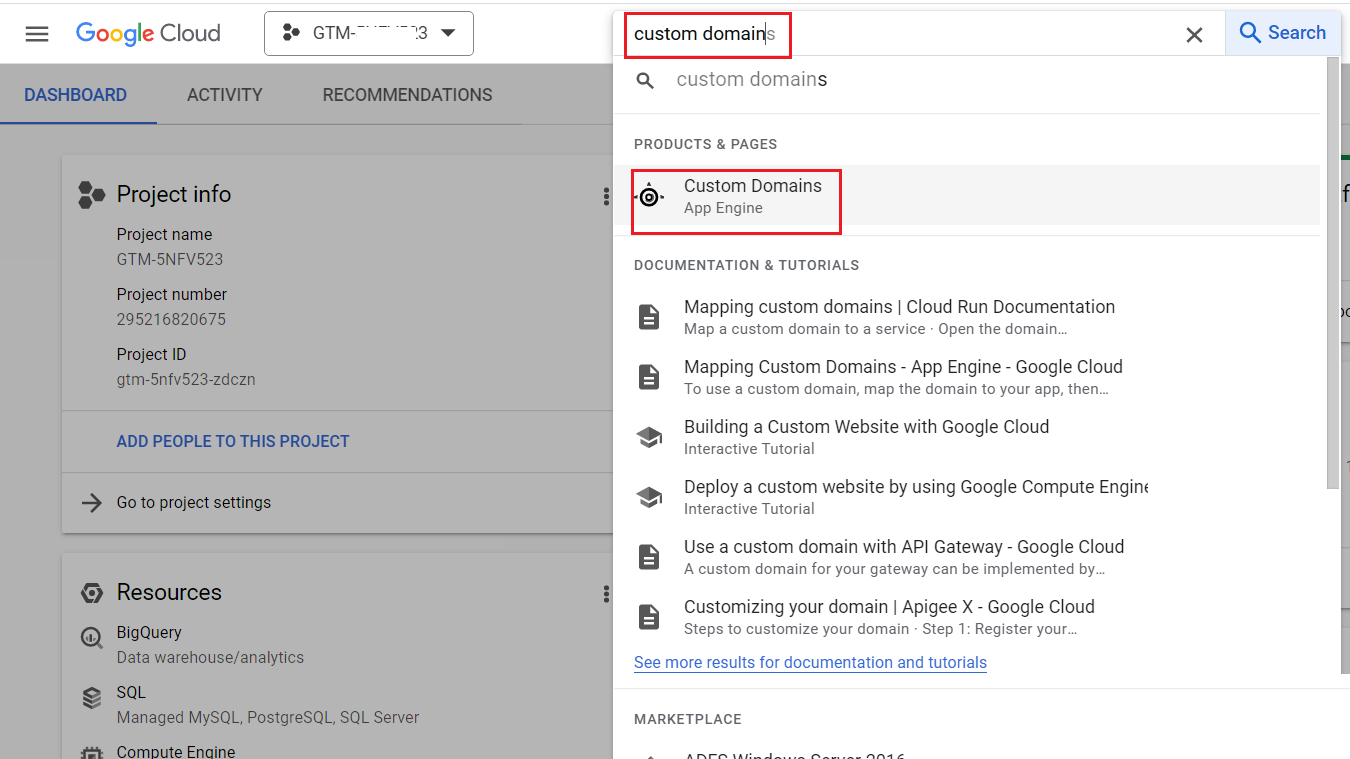Clear search text with the X icon
This screenshot has width=1350, height=759.
[1194, 35]
